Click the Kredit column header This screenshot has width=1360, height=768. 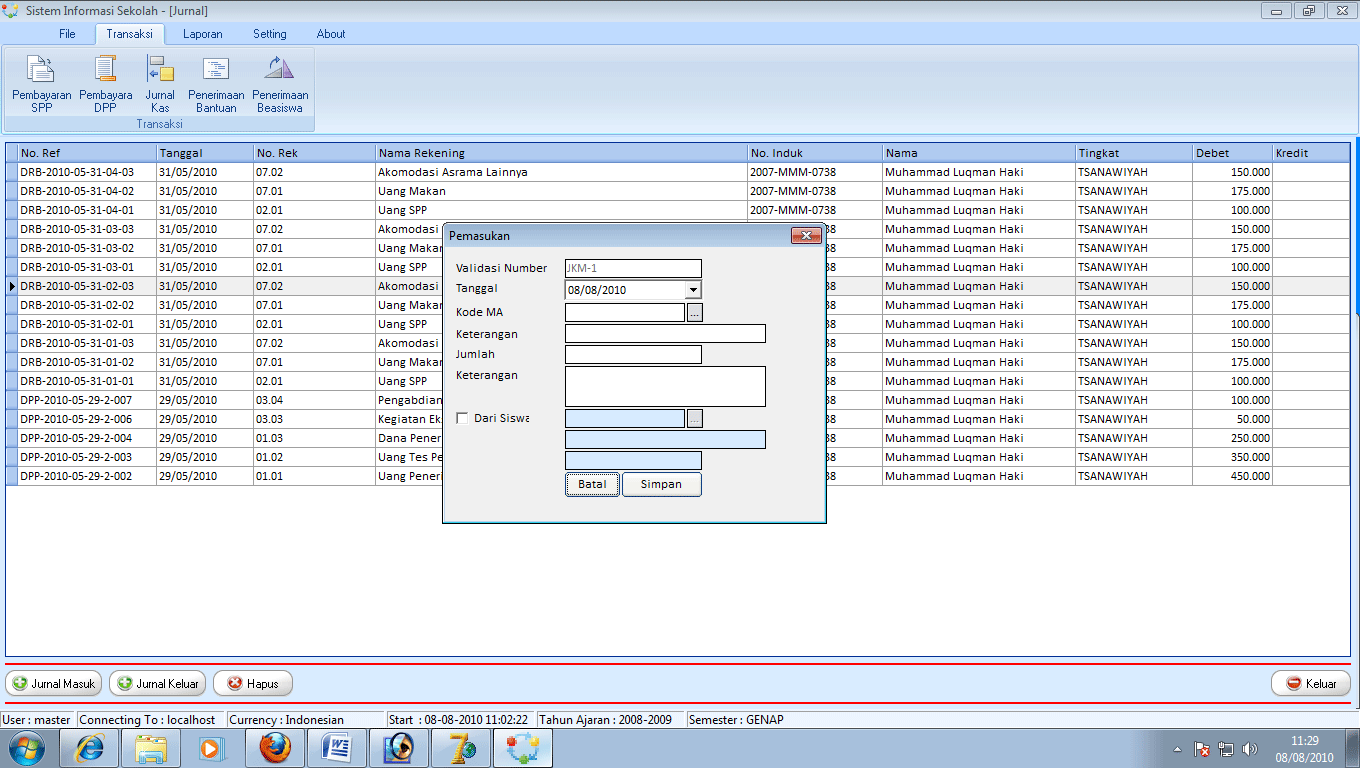1311,153
